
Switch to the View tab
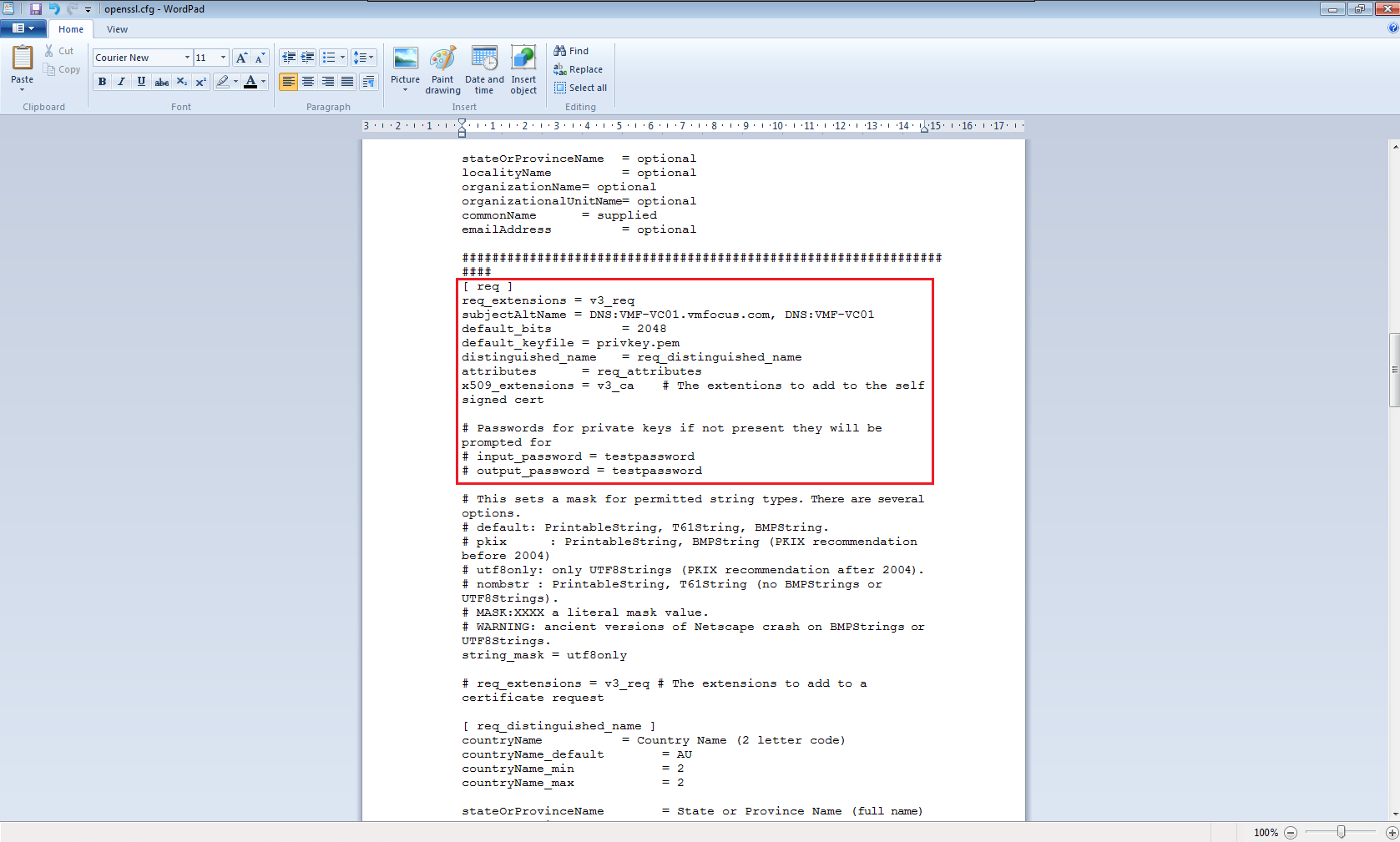point(117,29)
